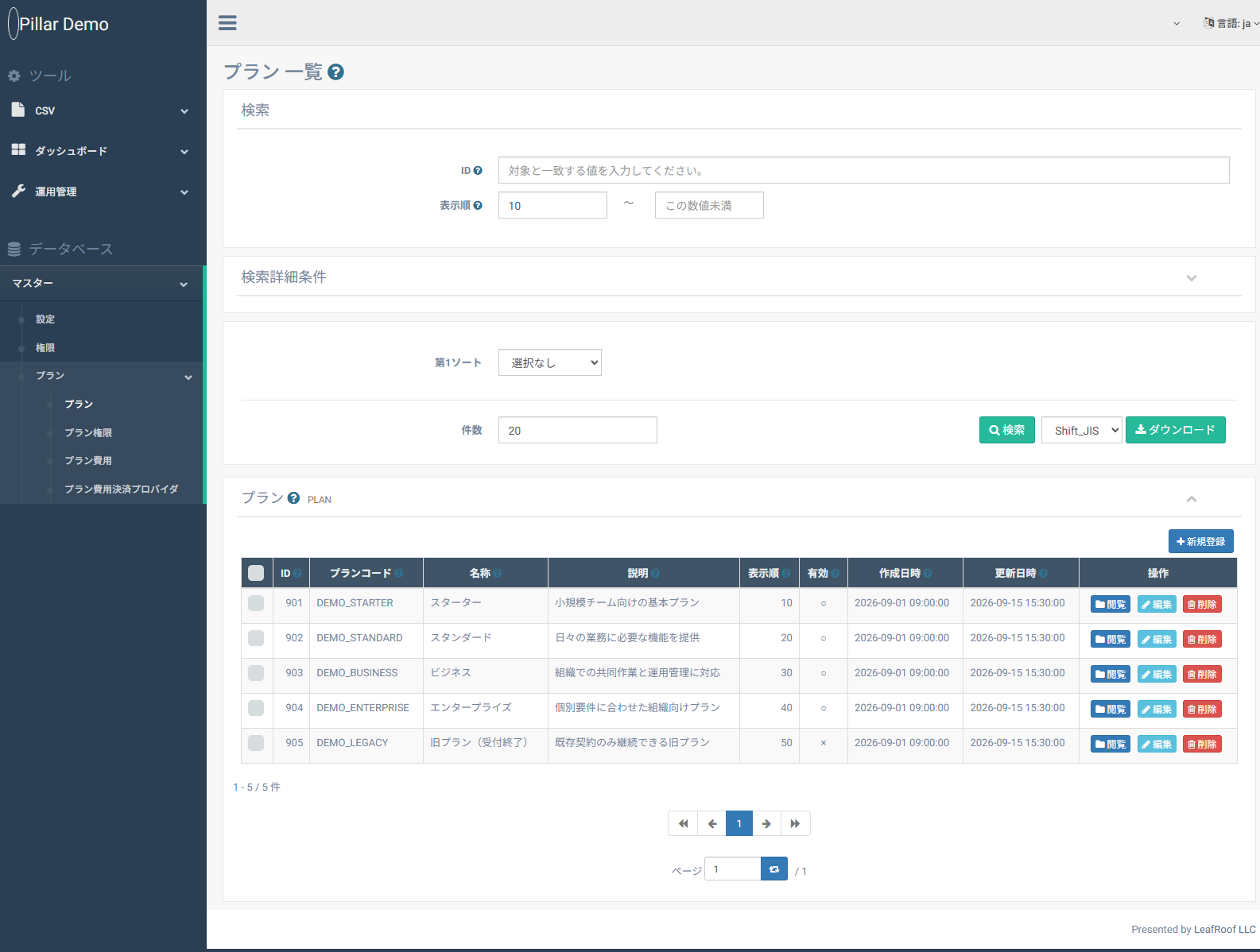
Task: Click the ダウンロード download button
Action: (1176, 430)
